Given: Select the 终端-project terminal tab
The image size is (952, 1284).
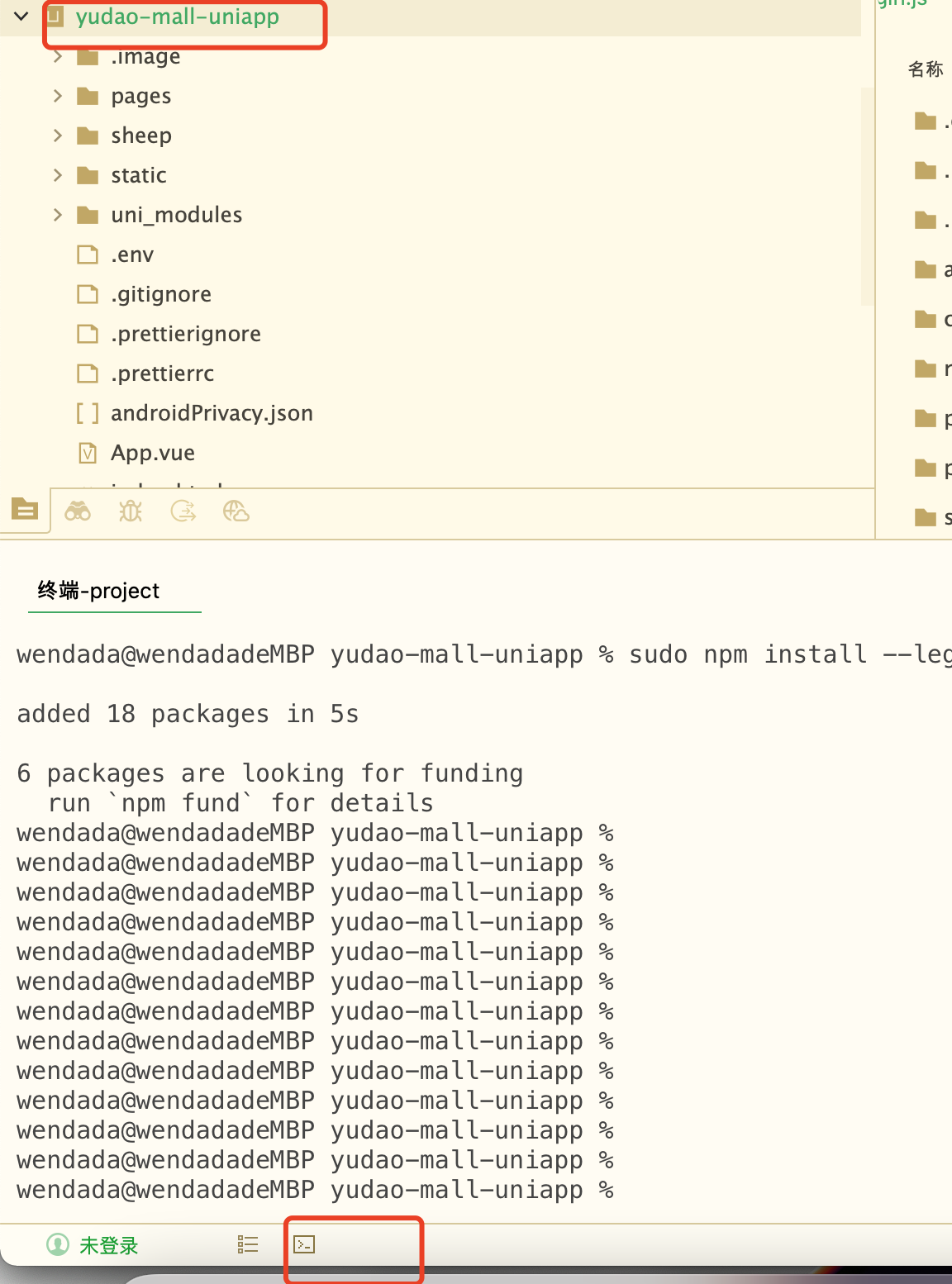Looking at the screenshot, I should click(x=99, y=591).
